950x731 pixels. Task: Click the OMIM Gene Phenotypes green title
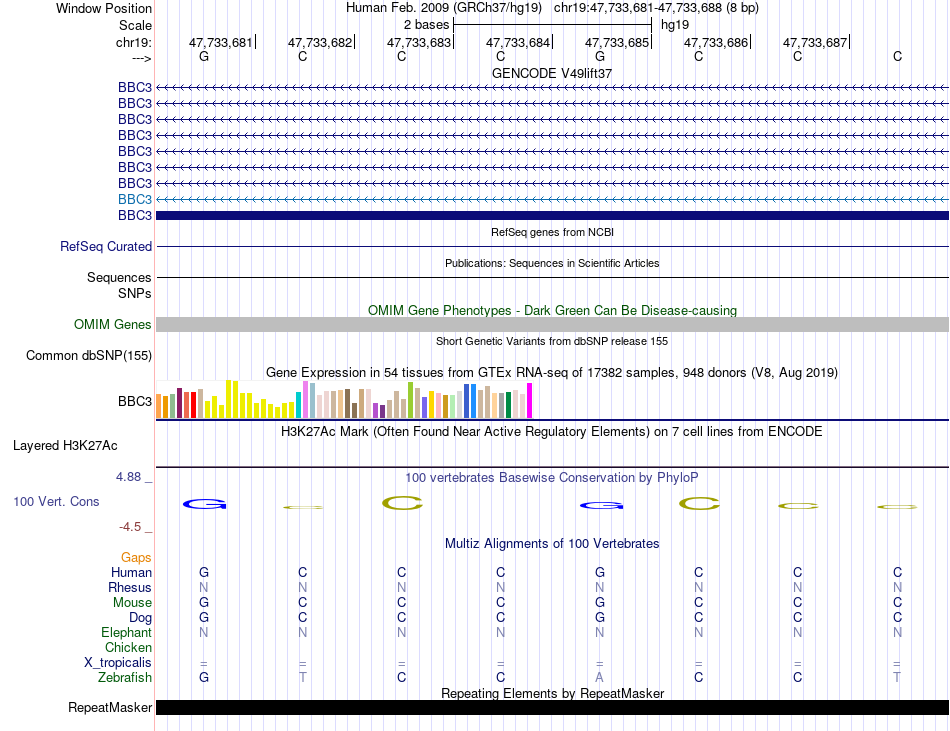[552, 311]
